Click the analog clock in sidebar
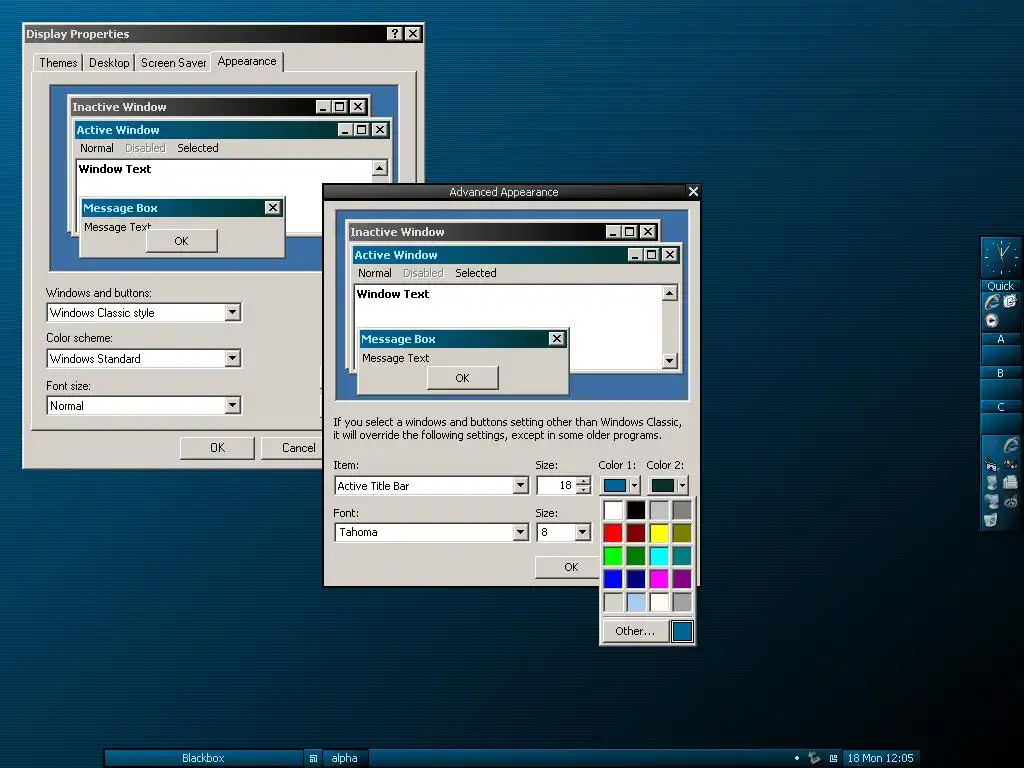1024x768 pixels. 1000,257
